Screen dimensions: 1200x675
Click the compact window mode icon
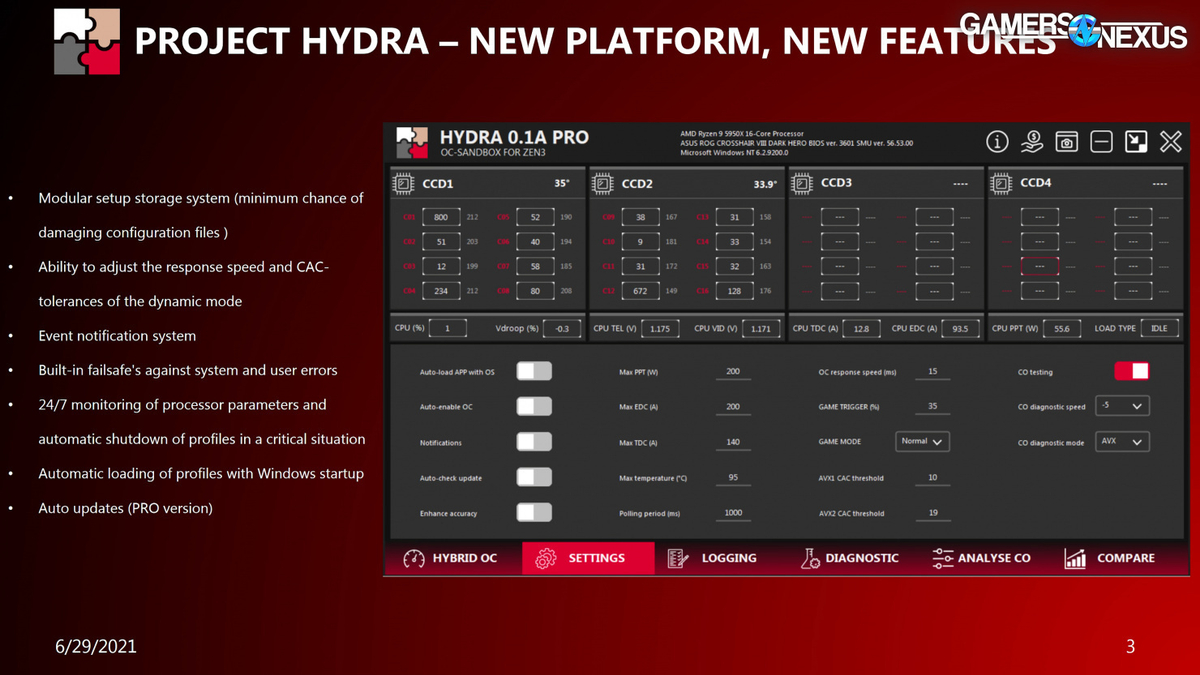[x=1136, y=142]
